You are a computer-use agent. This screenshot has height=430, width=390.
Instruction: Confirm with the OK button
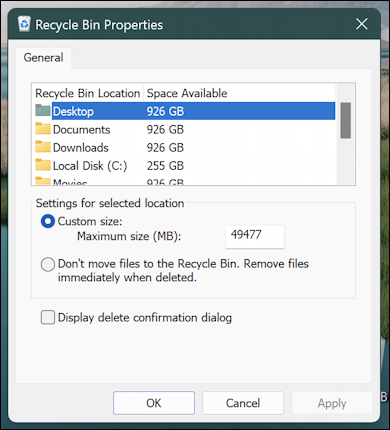click(154, 403)
